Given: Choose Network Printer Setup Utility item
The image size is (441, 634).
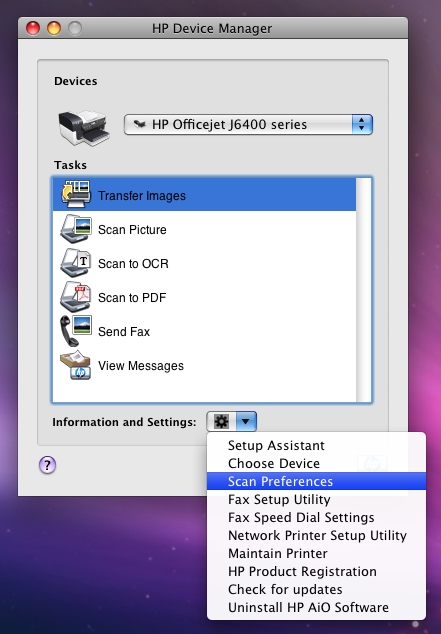Looking at the screenshot, I should pyautogui.click(x=316, y=535).
